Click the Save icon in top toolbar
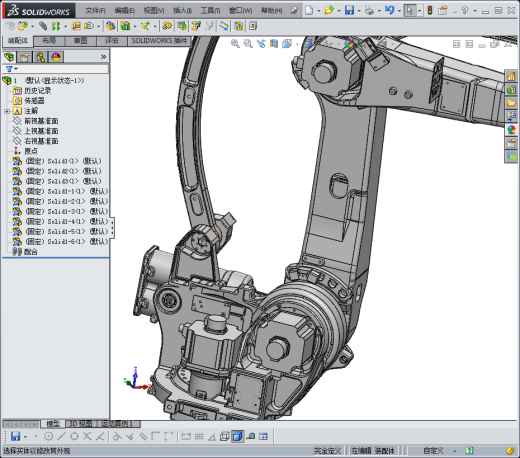This screenshot has height=458, width=520. pos(349,10)
